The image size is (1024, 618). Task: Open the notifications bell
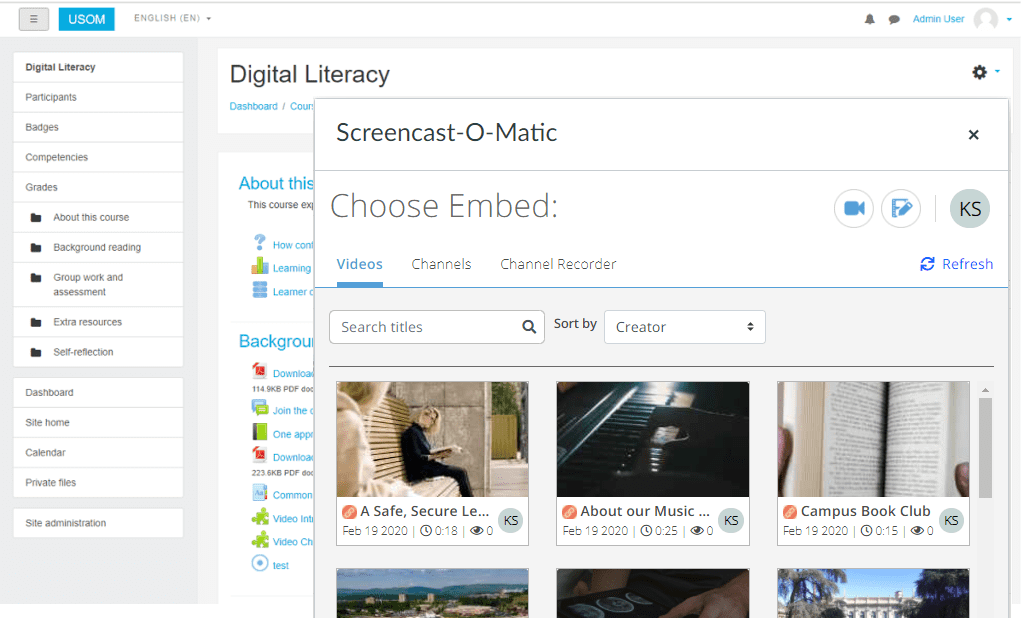869,19
